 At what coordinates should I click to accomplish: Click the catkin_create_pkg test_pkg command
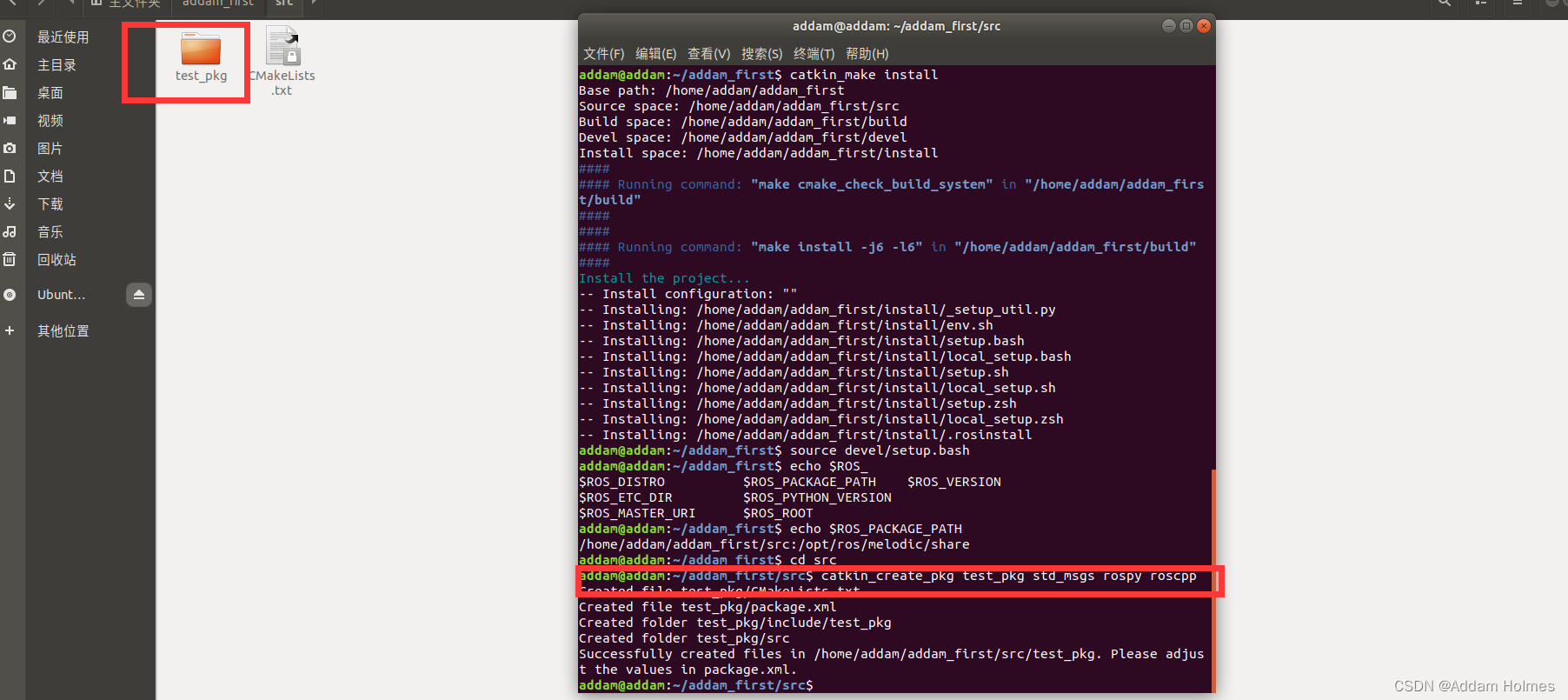point(1008,576)
